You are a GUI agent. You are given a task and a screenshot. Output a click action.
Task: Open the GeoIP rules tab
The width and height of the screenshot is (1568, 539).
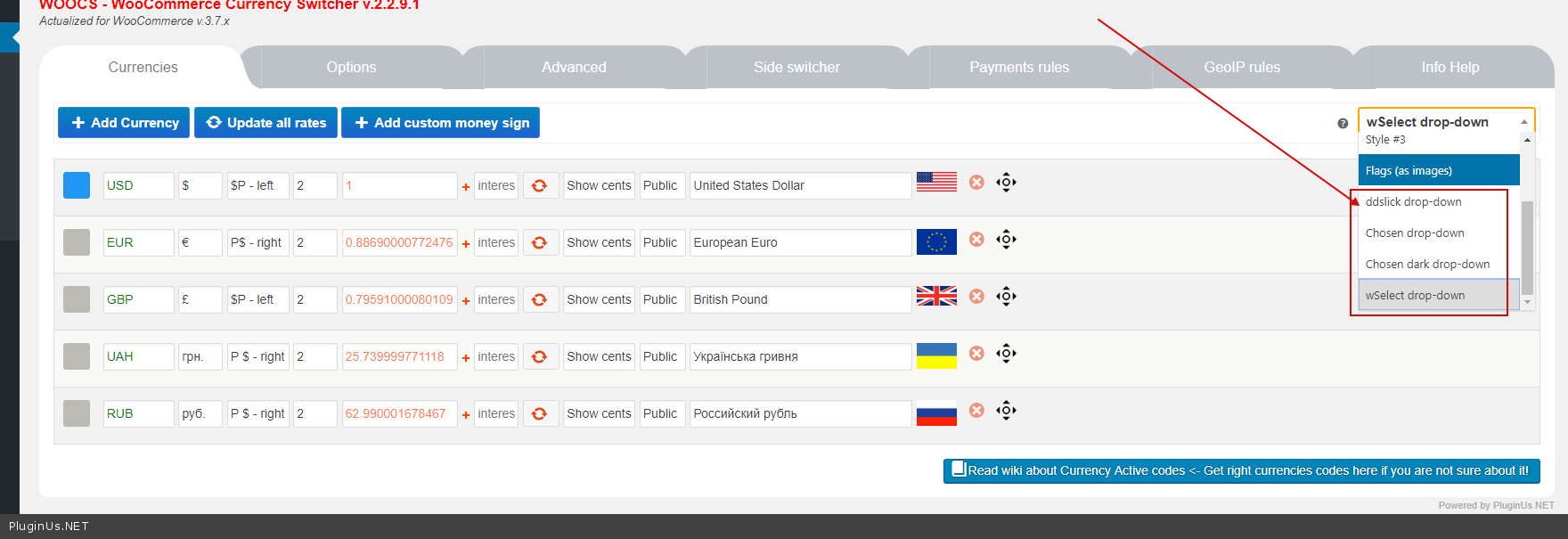click(x=1241, y=68)
